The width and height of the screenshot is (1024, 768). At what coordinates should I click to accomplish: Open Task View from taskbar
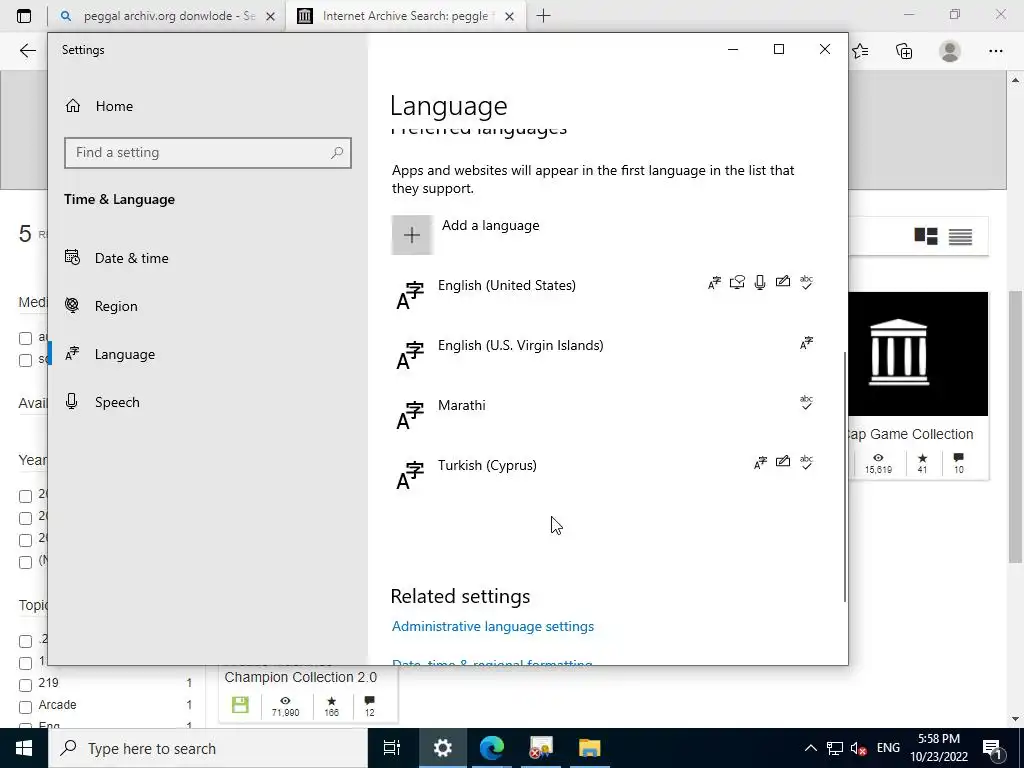[392, 748]
